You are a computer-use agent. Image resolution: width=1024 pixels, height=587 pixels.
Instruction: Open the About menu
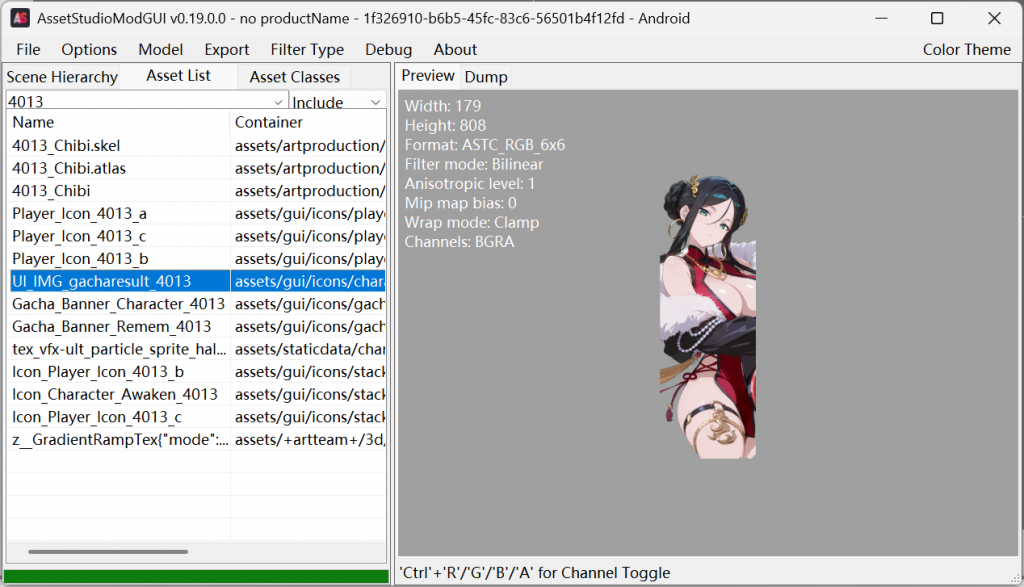click(455, 50)
